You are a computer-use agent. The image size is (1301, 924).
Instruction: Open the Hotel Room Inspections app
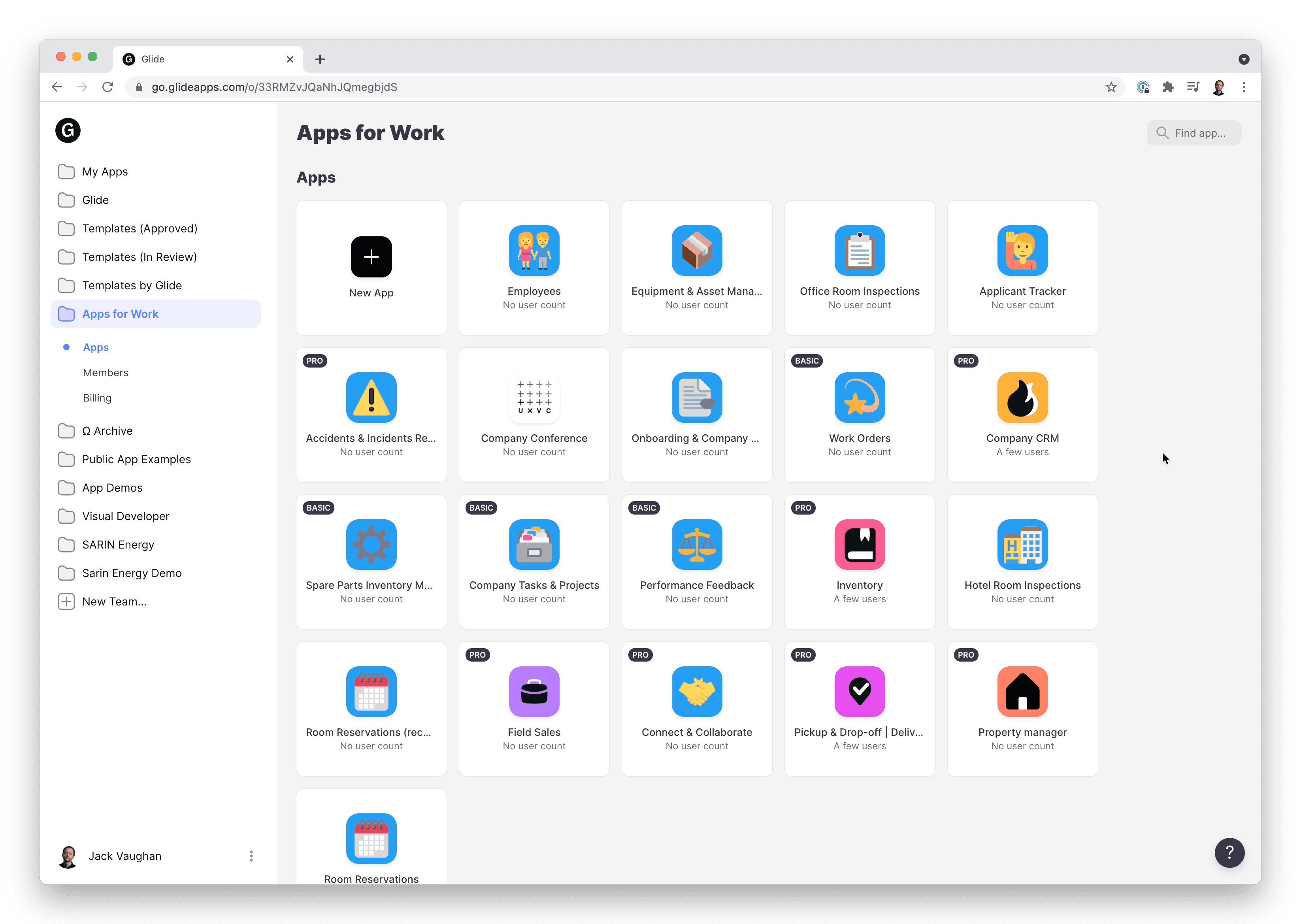1022,561
